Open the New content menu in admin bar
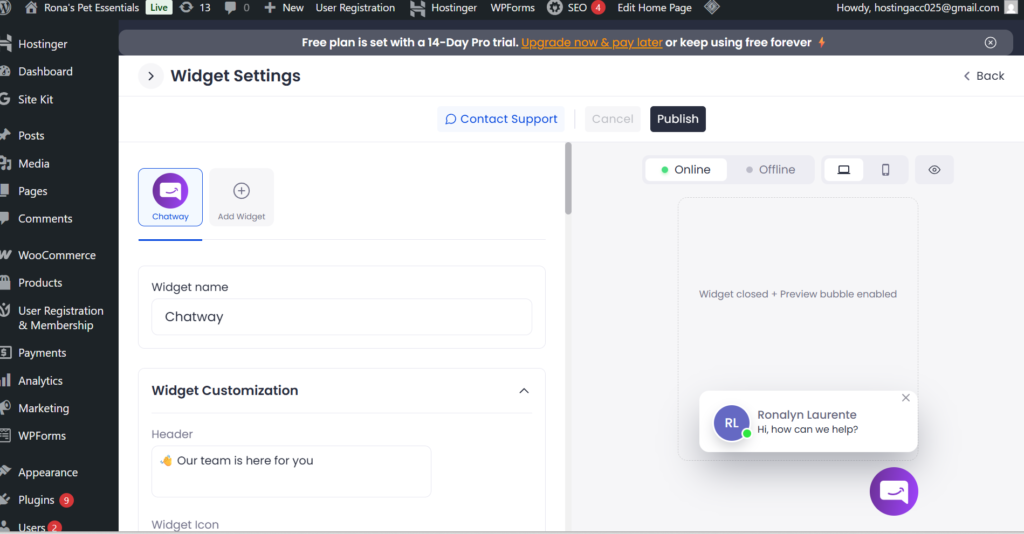Viewport: 1024px width, 534px height. coord(284,8)
